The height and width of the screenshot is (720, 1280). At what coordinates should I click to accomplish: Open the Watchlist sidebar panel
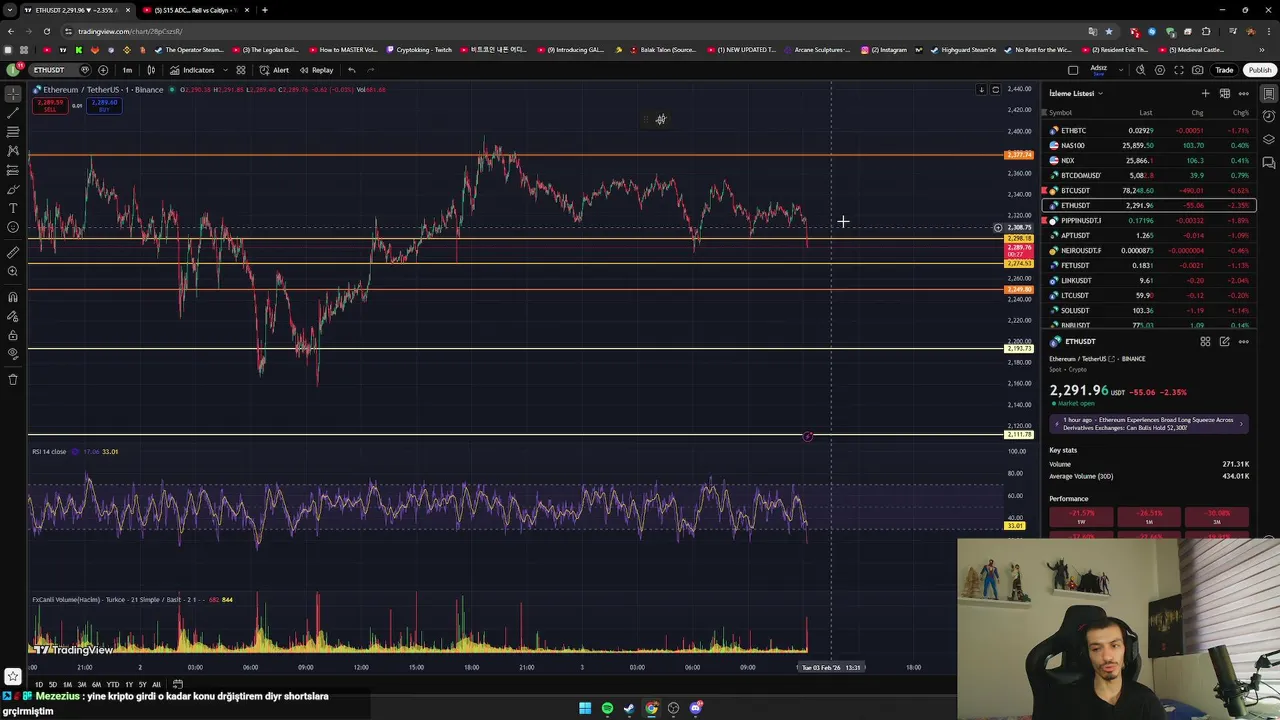click(x=1269, y=93)
